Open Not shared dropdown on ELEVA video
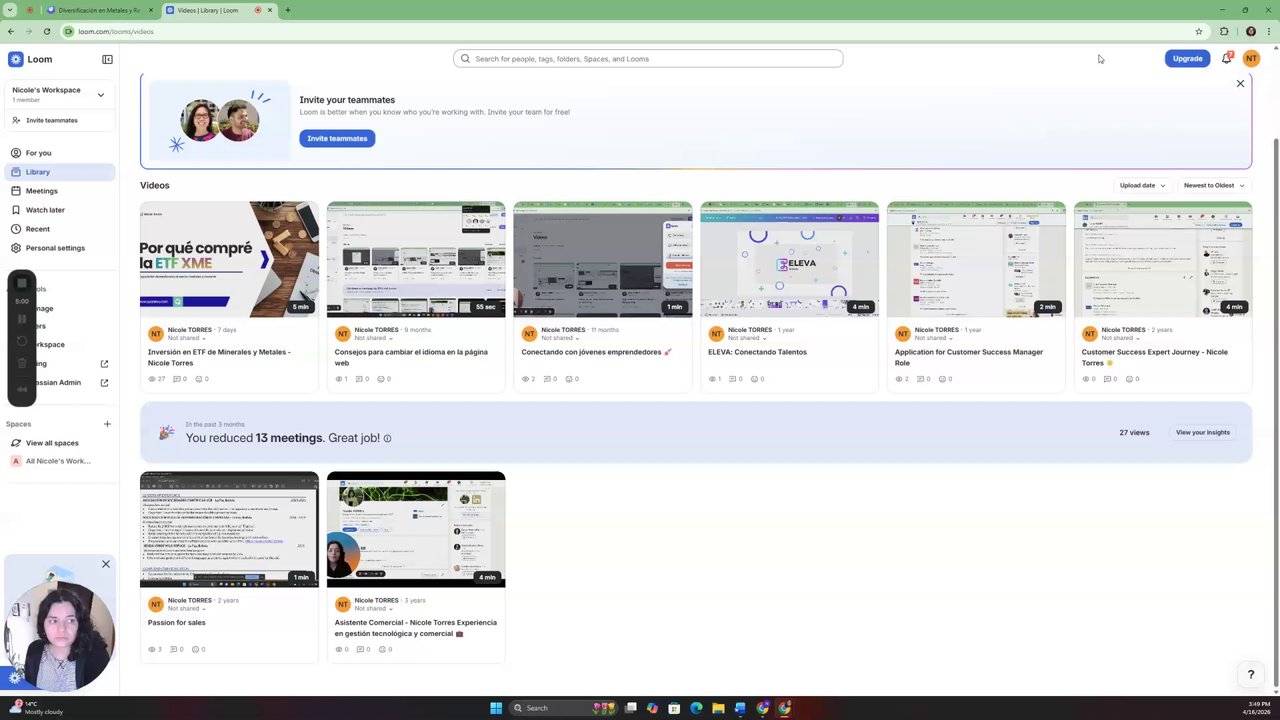This screenshot has height=720, width=1280. (748, 338)
